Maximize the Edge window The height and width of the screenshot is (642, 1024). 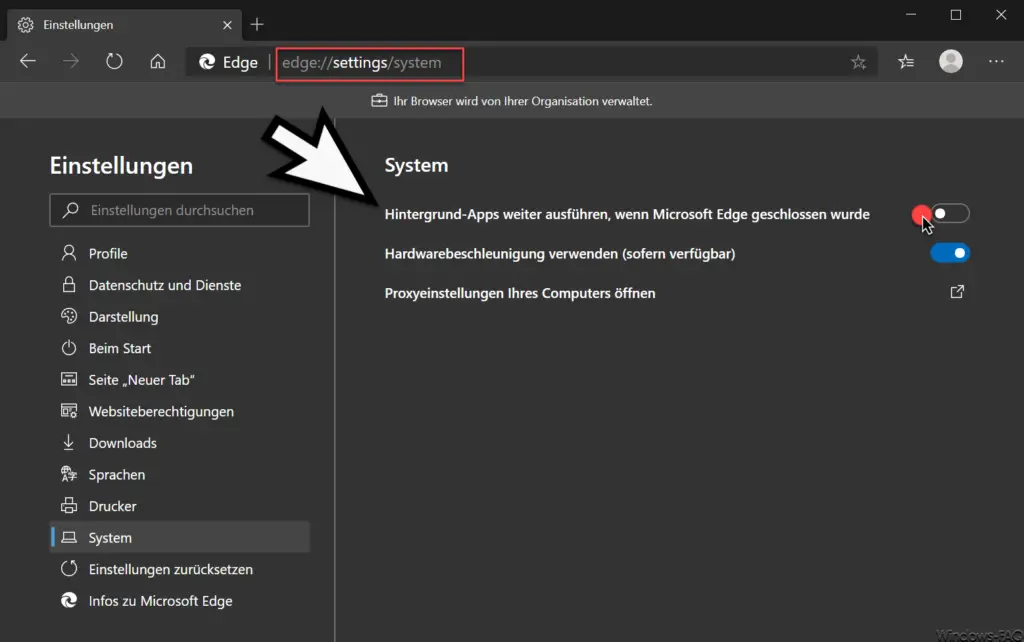(956, 14)
